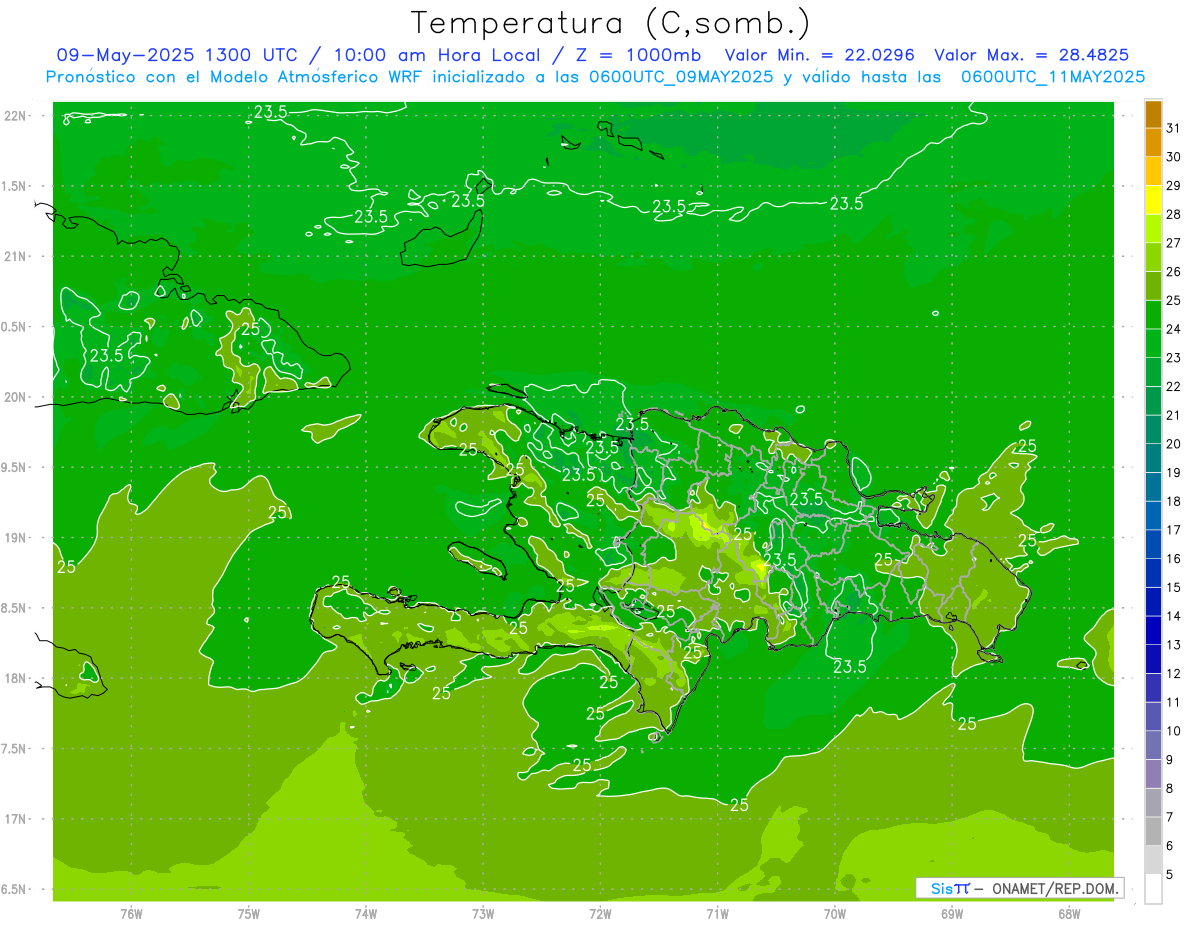The image size is (1200, 927).
Task: Click the SisTT ONAMET/REP.DOM. logo label
Action: point(1020,888)
